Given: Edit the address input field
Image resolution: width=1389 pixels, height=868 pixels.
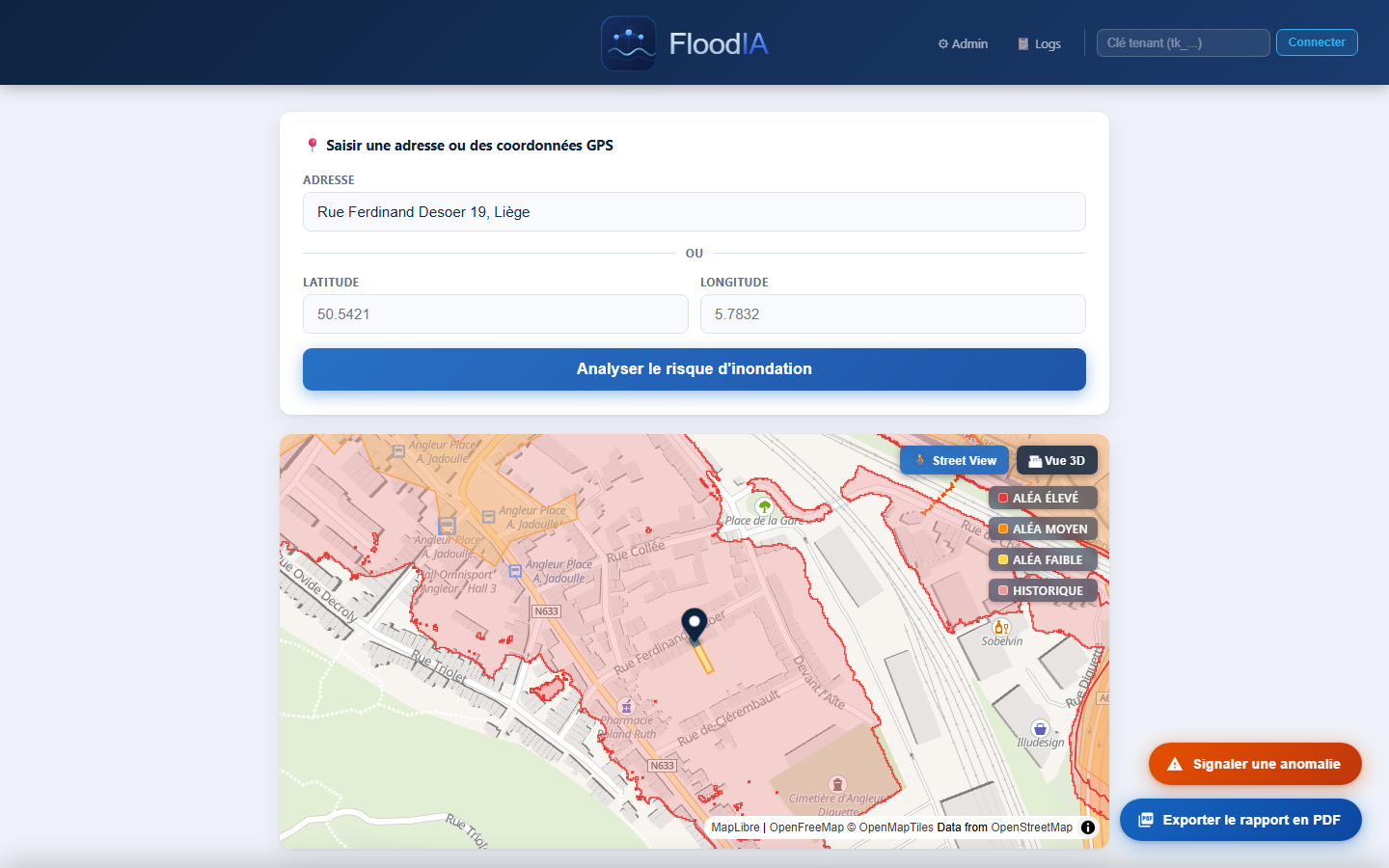Looking at the screenshot, I should point(694,212).
